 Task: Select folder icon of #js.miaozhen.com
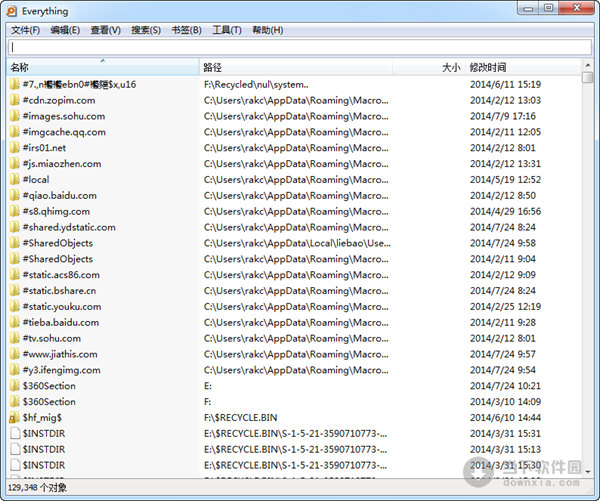(15, 164)
